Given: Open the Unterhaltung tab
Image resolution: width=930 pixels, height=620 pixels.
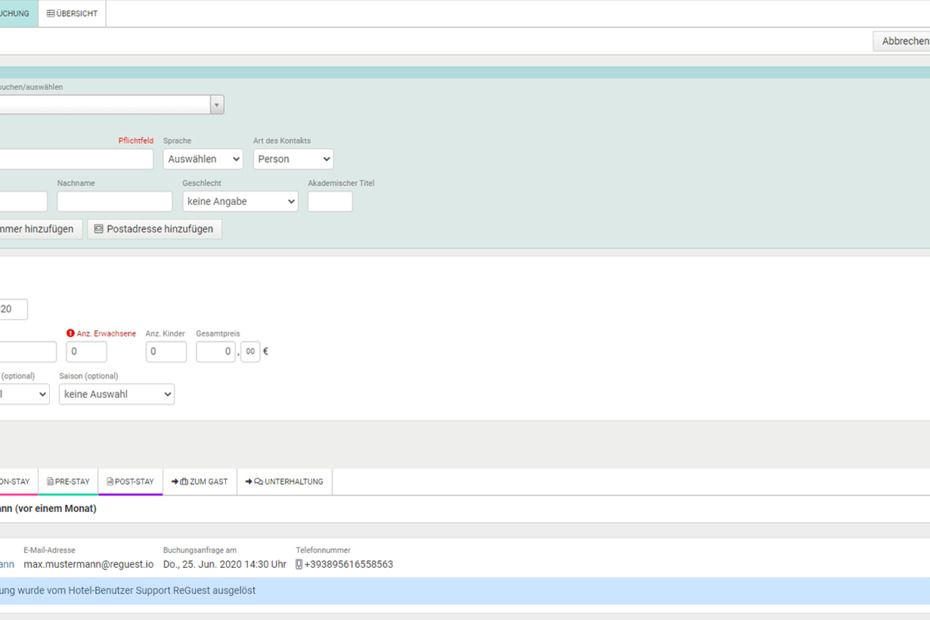Looking at the screenshot, I should (285, 482).
